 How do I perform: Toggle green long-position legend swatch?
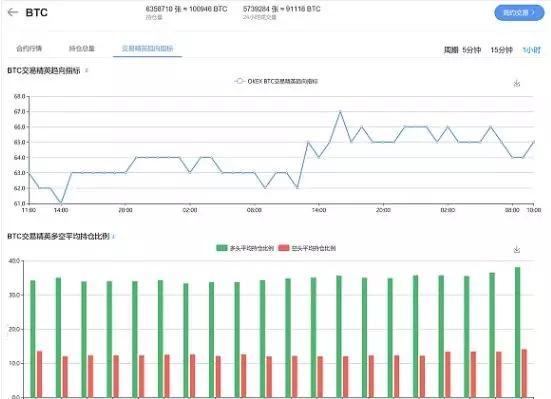pos(222,248)
